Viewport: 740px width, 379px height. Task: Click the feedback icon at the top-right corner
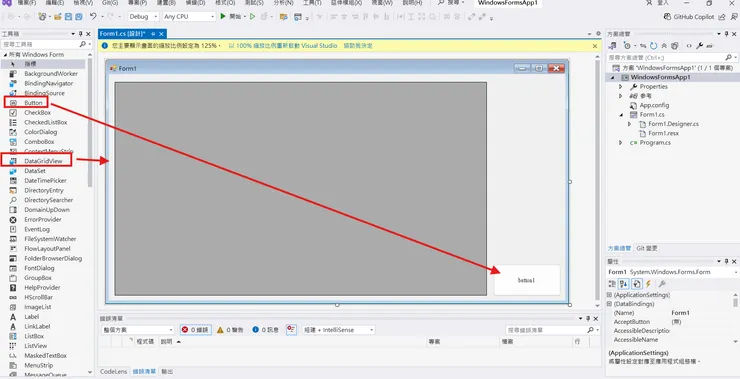click(x=734, y=17)
